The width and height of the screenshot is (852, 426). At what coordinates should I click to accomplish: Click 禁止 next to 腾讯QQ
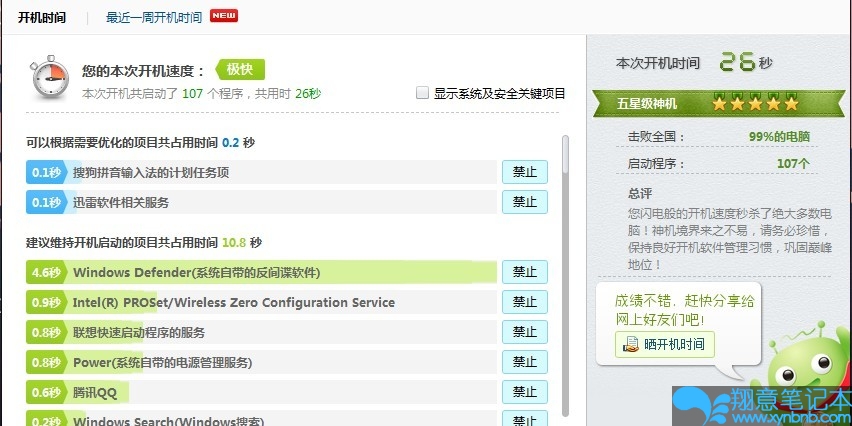coord(524,392)
